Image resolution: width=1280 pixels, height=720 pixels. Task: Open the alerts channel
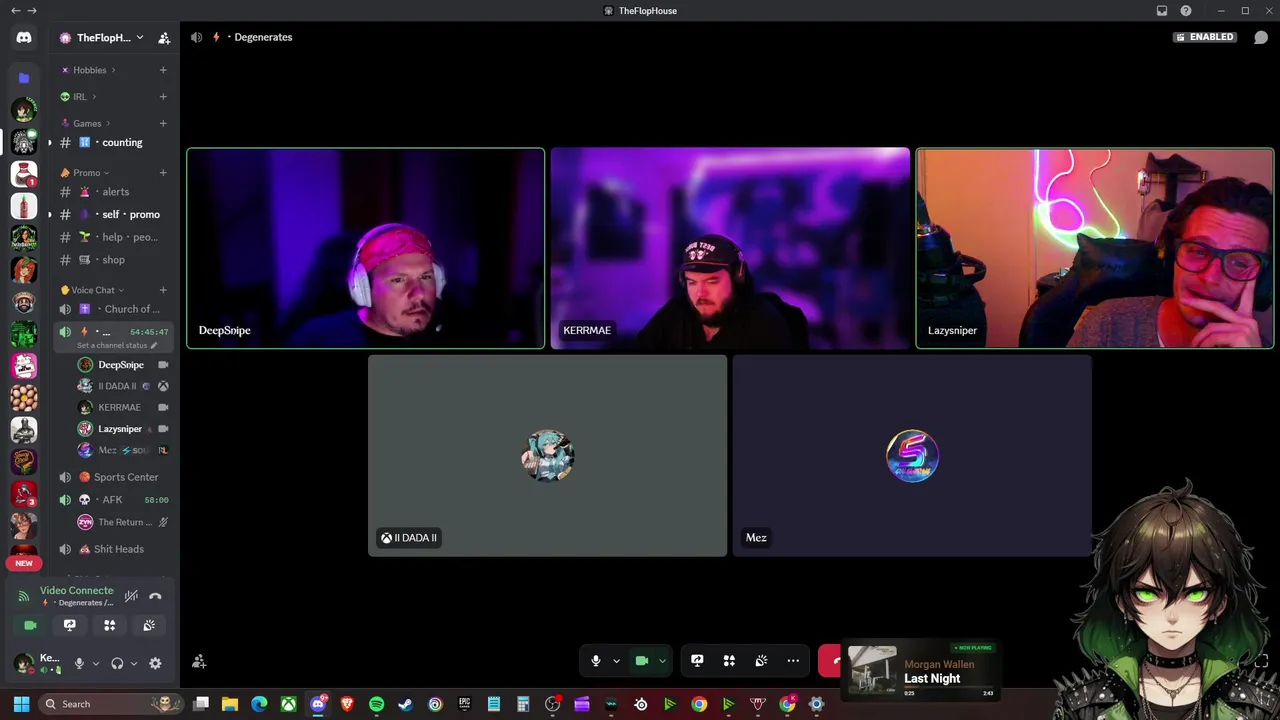click(x=113, y=192)
